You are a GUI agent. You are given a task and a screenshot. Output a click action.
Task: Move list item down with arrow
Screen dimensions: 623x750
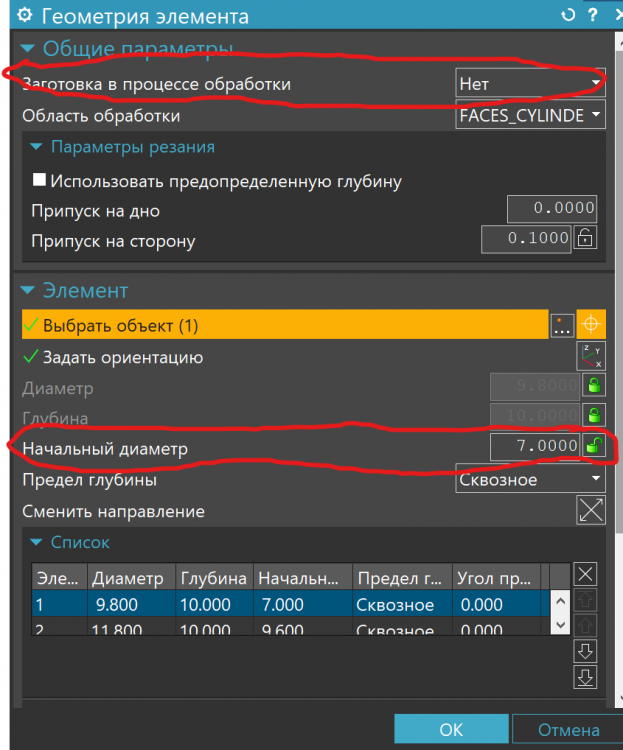(587, 652)
